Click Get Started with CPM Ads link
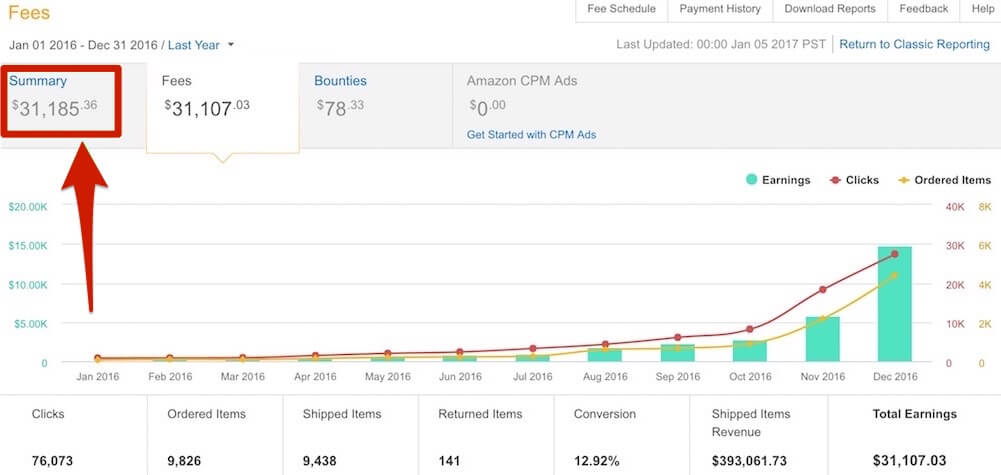Image resolution: width=1001 pixels, height=475 pixels. tap(531, 134)
